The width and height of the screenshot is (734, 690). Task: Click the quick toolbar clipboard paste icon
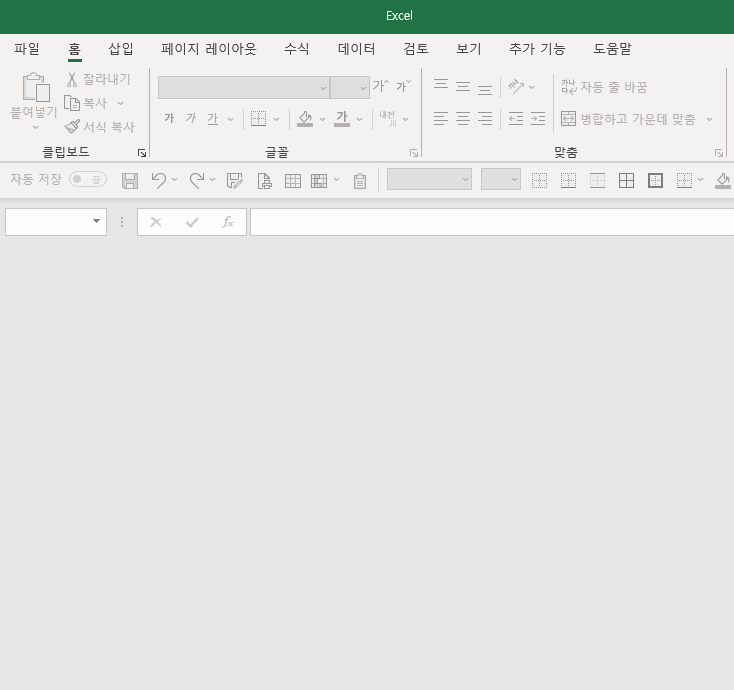[x=360, y=181]
